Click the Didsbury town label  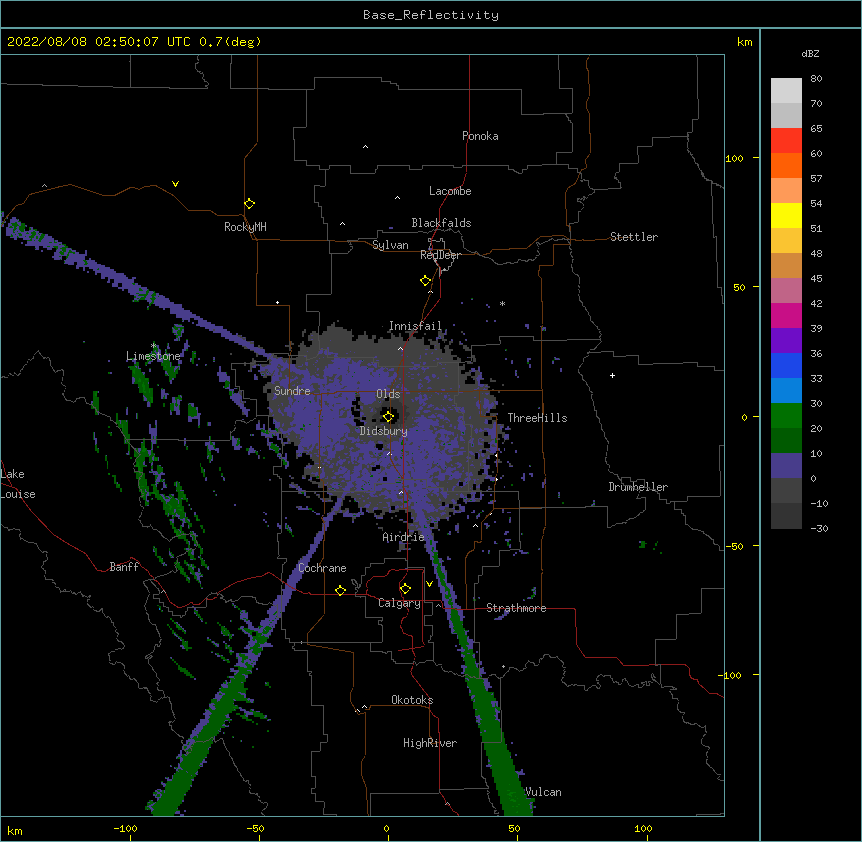(x=384, y=431)
